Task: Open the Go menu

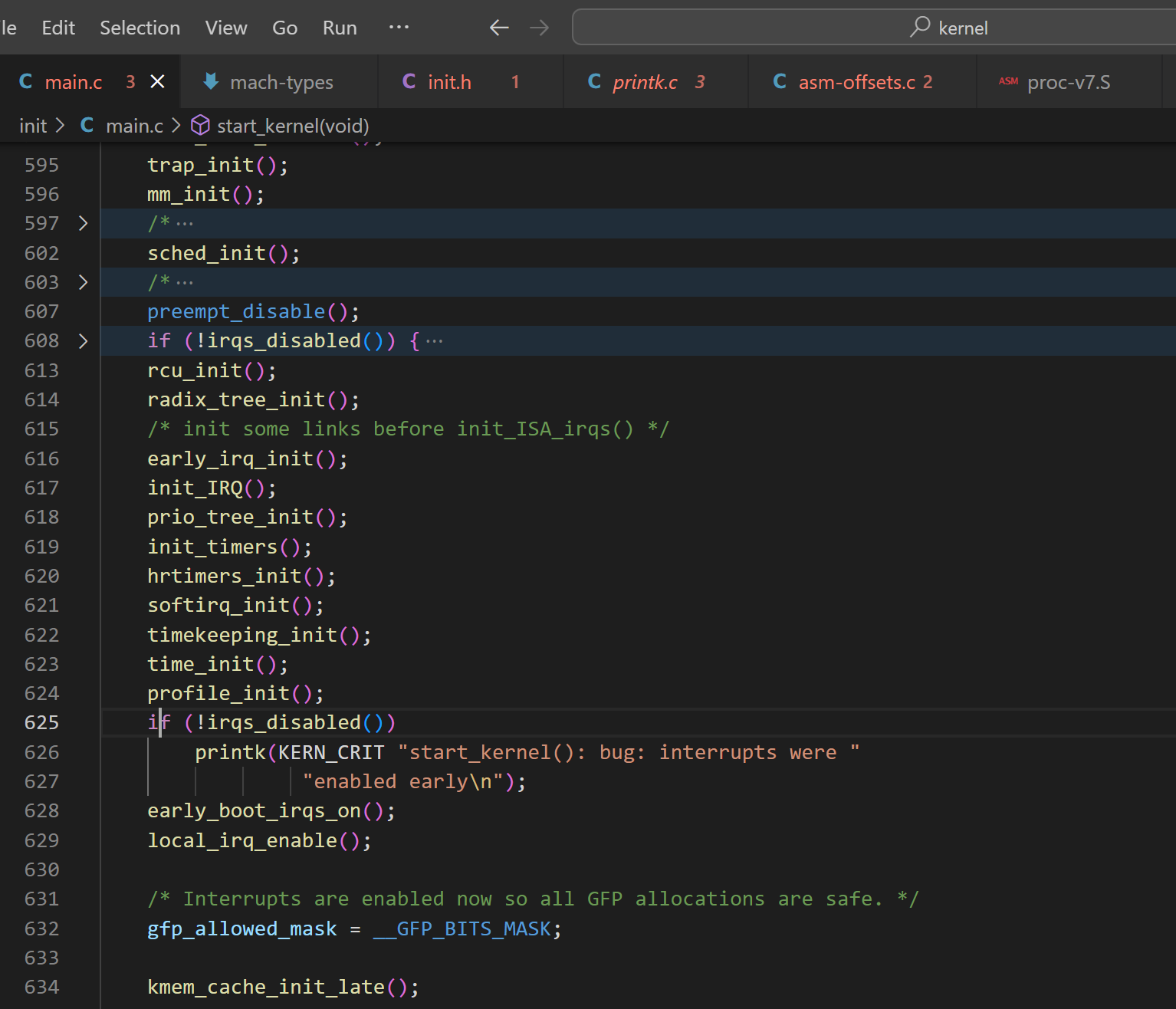Action: pyautogui.click(x=285, y=28)
